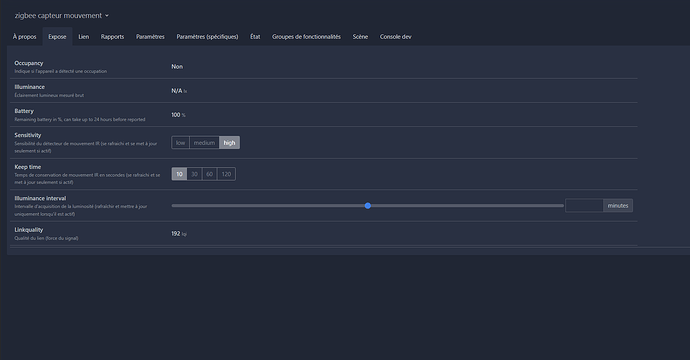
Task: Open Paramètres (spécifiques) tab
Action: [x=207, y=37]
